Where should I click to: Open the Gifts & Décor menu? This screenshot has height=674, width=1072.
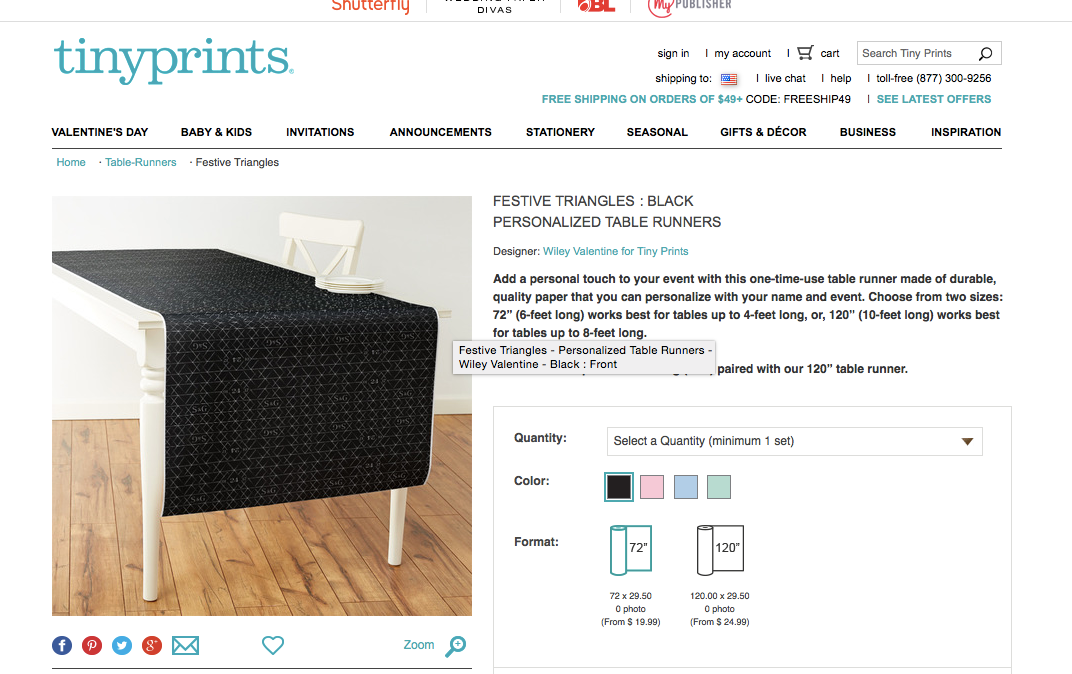pos(763,132)
